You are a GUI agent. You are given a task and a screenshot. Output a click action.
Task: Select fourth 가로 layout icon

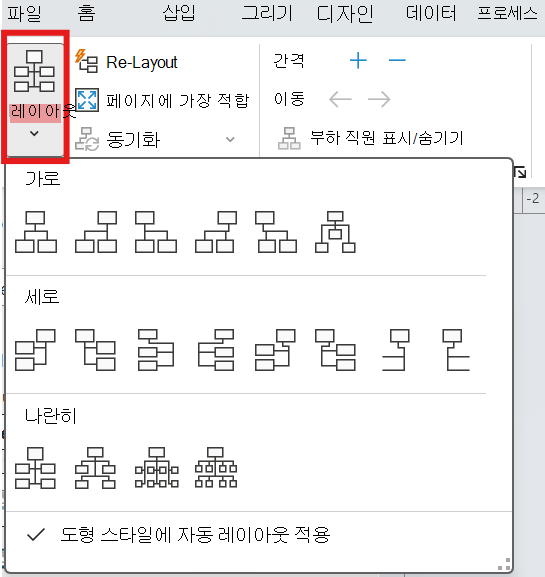tap(216, 232)
